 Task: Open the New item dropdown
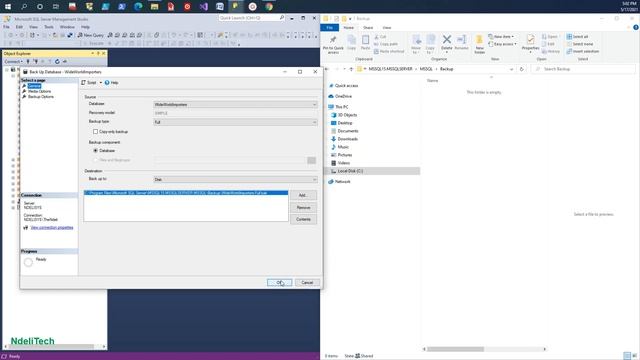pyautogui.click(x=501, y=36)
